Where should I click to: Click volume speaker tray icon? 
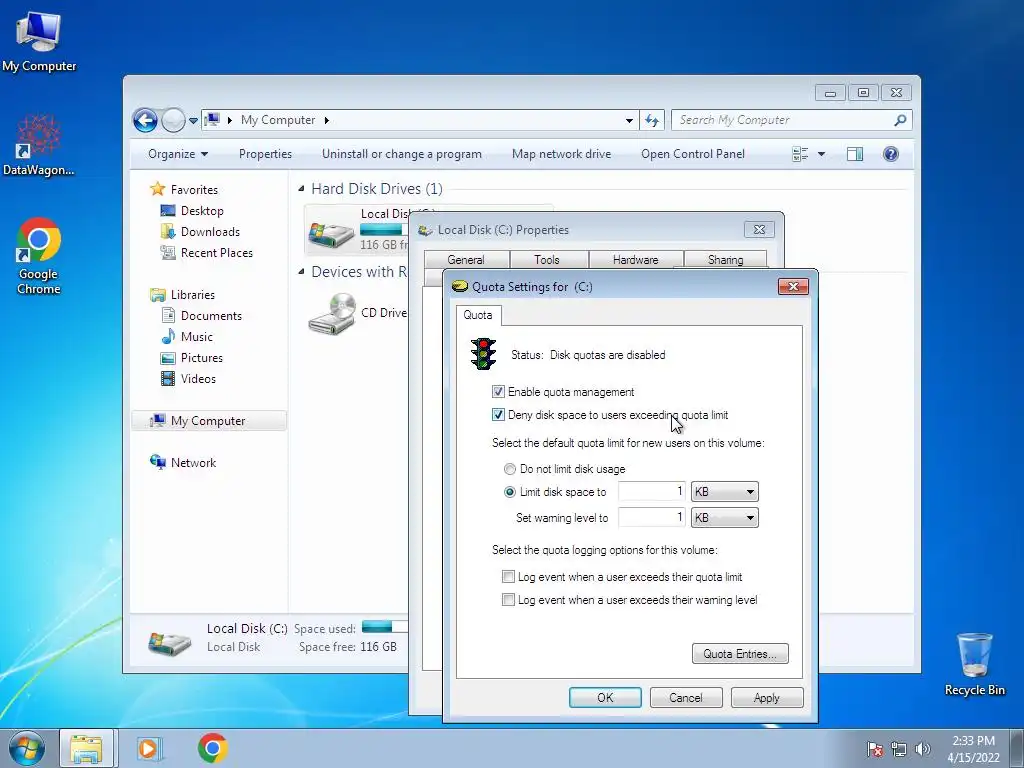(x=922, y=749)
